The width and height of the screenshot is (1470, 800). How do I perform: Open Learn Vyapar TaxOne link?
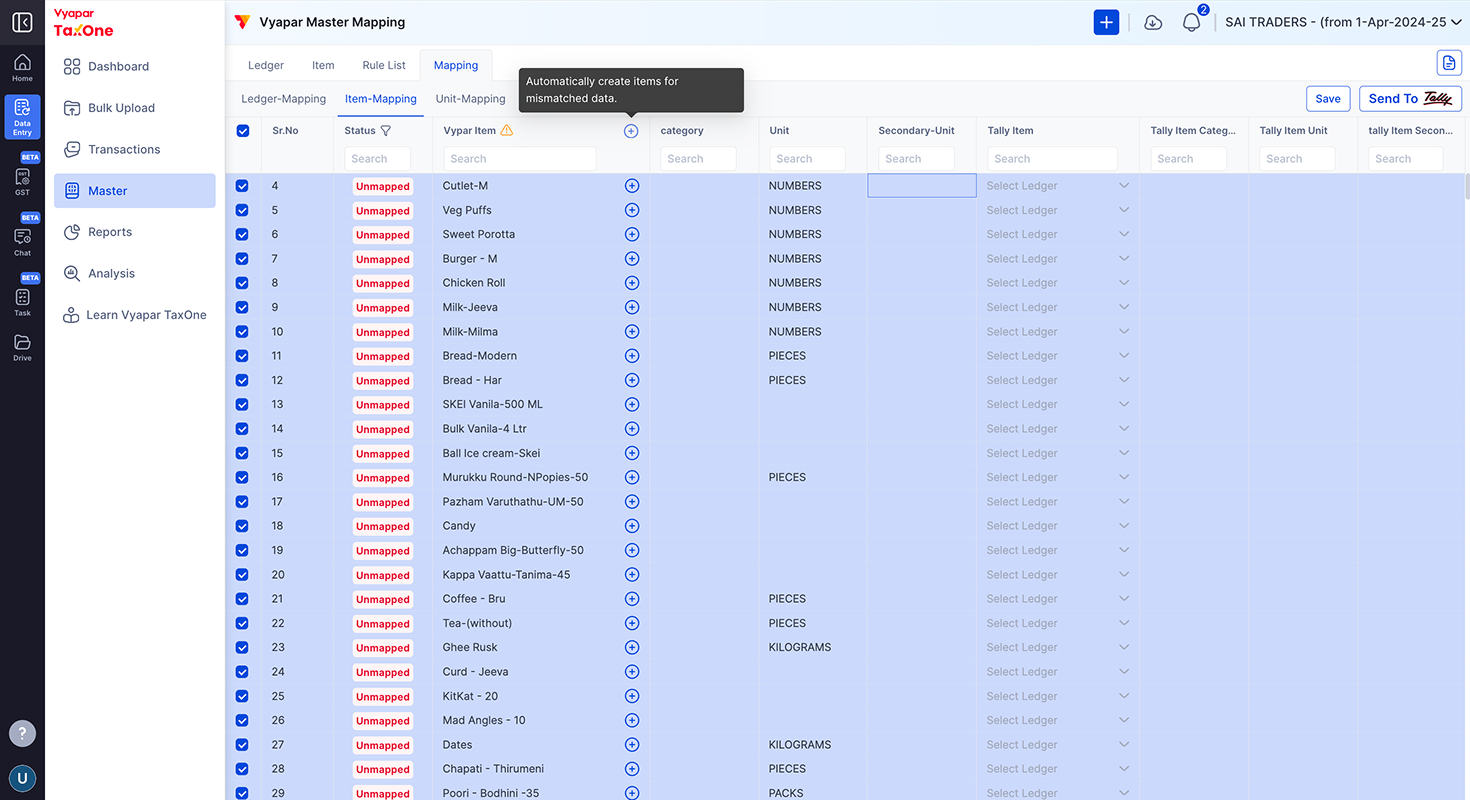point(135,315)
